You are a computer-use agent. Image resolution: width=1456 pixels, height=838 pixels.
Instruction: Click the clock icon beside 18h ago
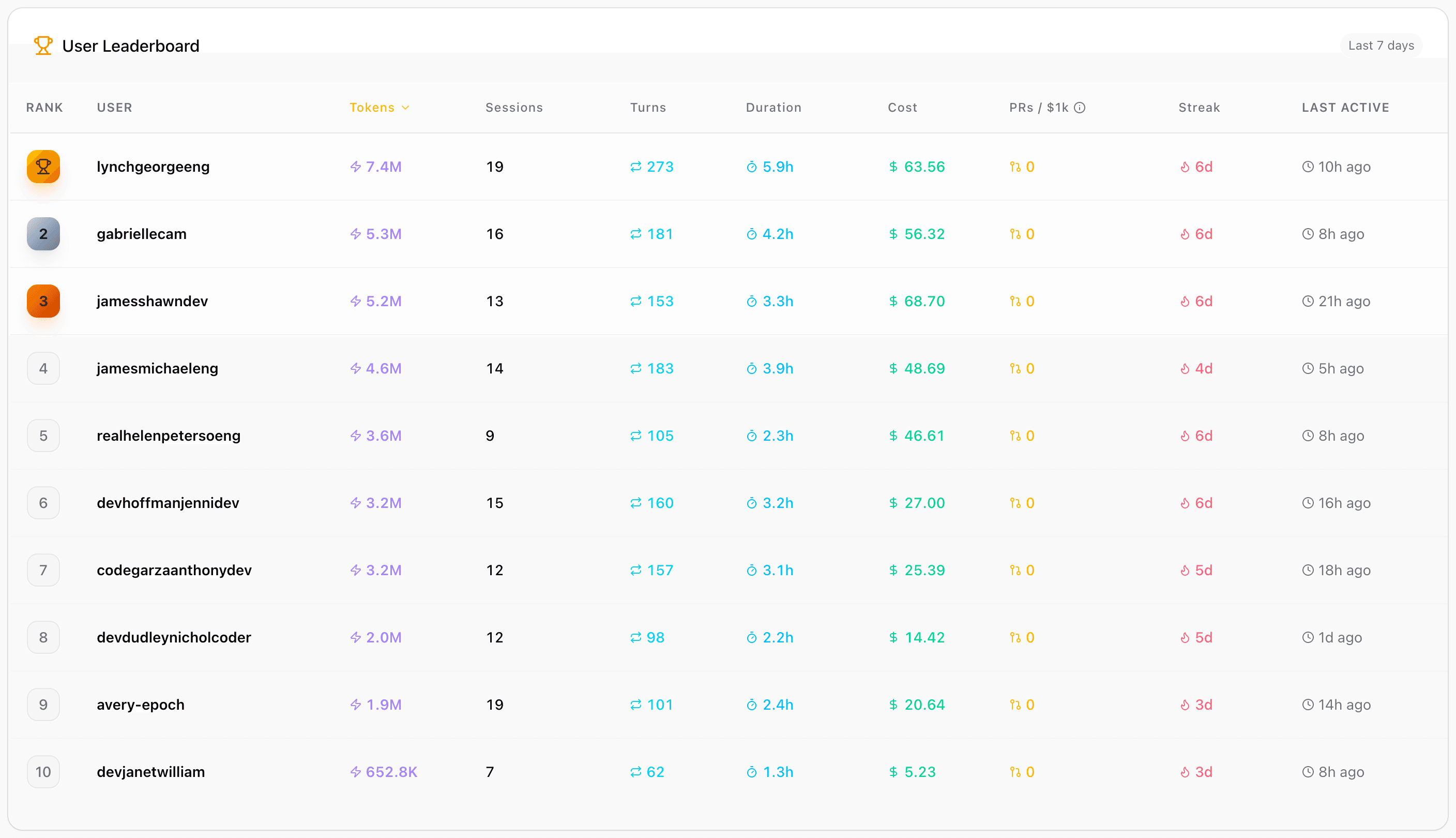[x=1308, y=570]
